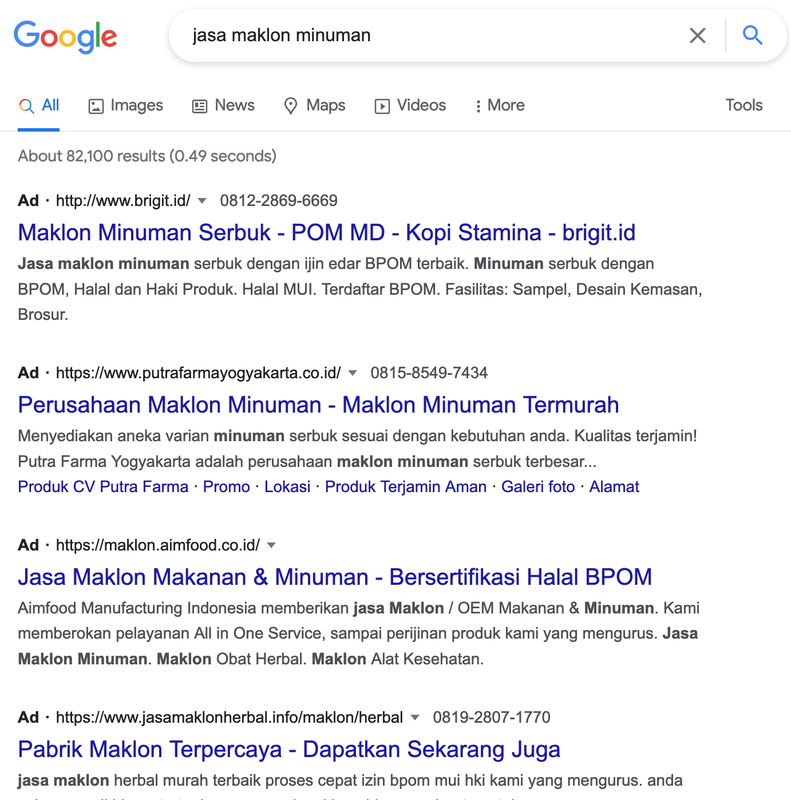The height and width of the screenshot is (800, 791).
Task: Open Maklon Minuman Serbuk brigit.id result
Action: click(x=326, y=233)
